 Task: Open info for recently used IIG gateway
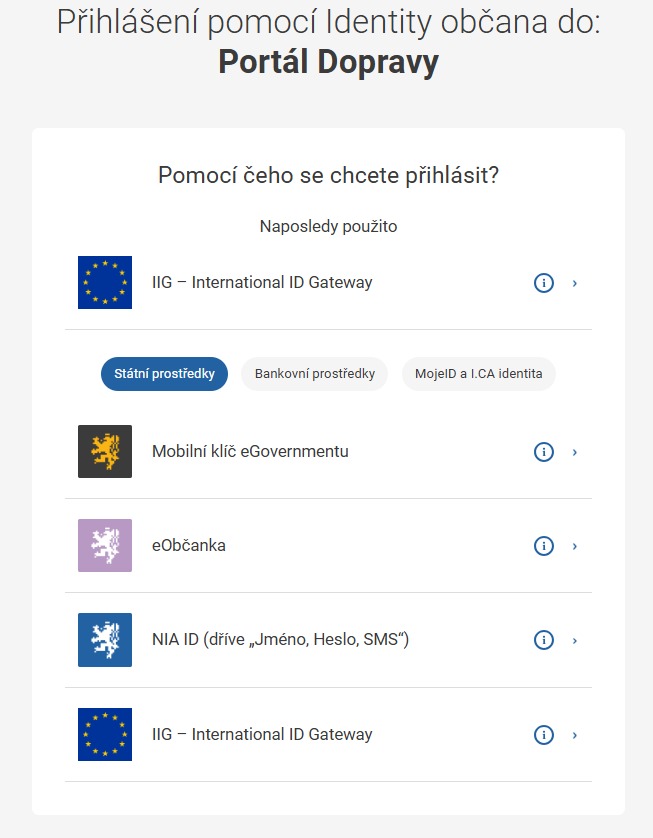point(543,283)
